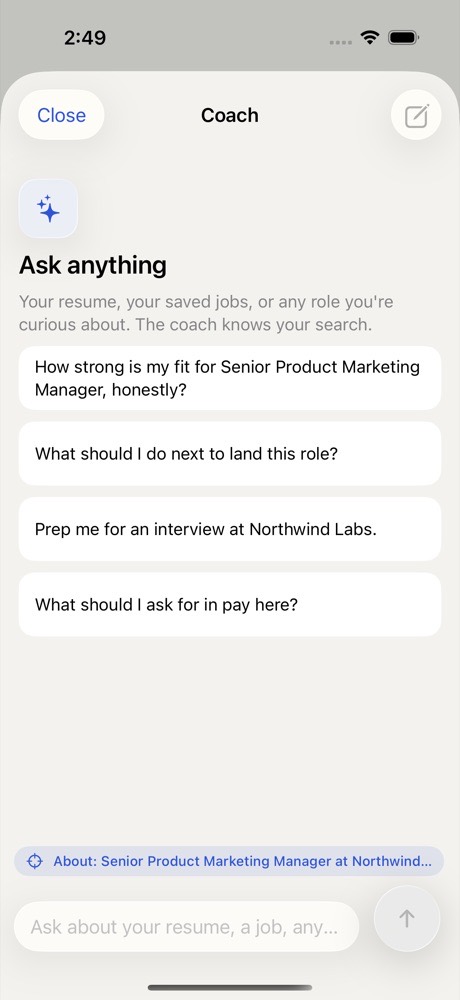Tap the home indicator bar
The width and height of the screenshot is (460, 1000).
click(230, 988)
